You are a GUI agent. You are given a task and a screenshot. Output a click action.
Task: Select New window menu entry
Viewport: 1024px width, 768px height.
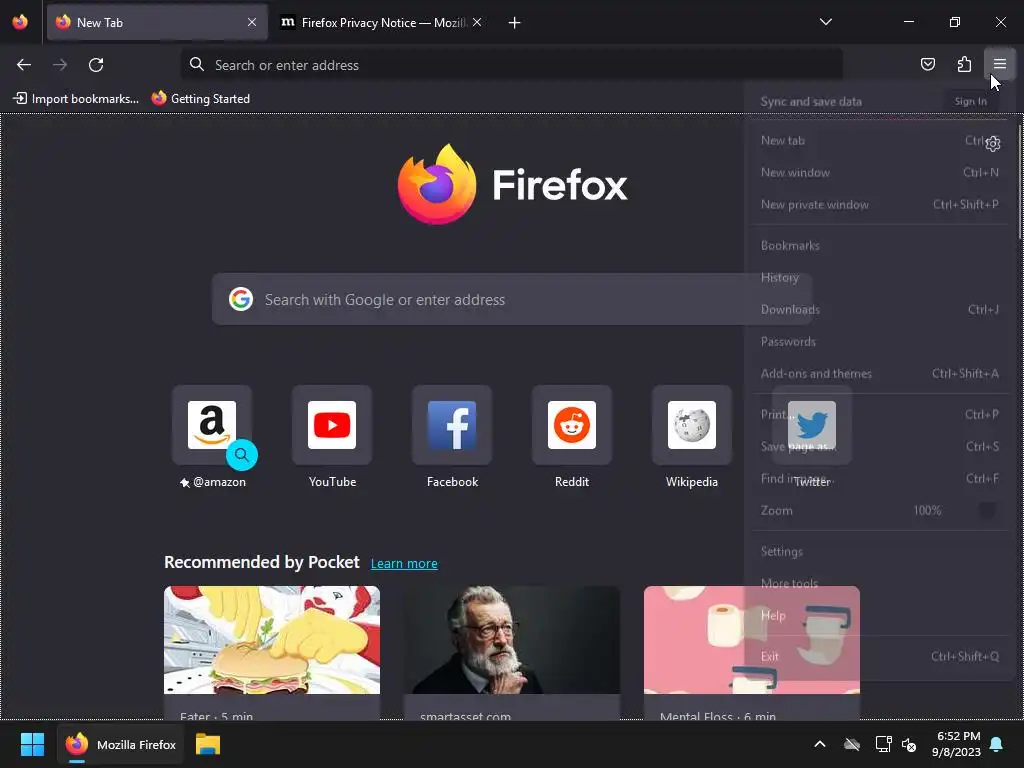[x=880, y=172]
